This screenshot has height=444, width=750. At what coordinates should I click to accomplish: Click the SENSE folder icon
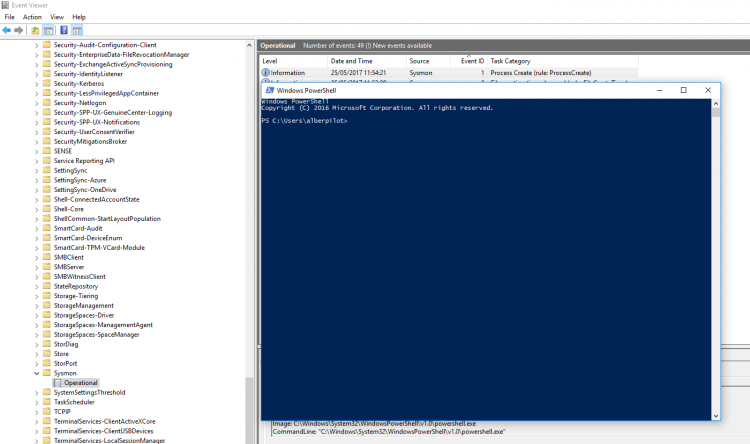[46, 151]
